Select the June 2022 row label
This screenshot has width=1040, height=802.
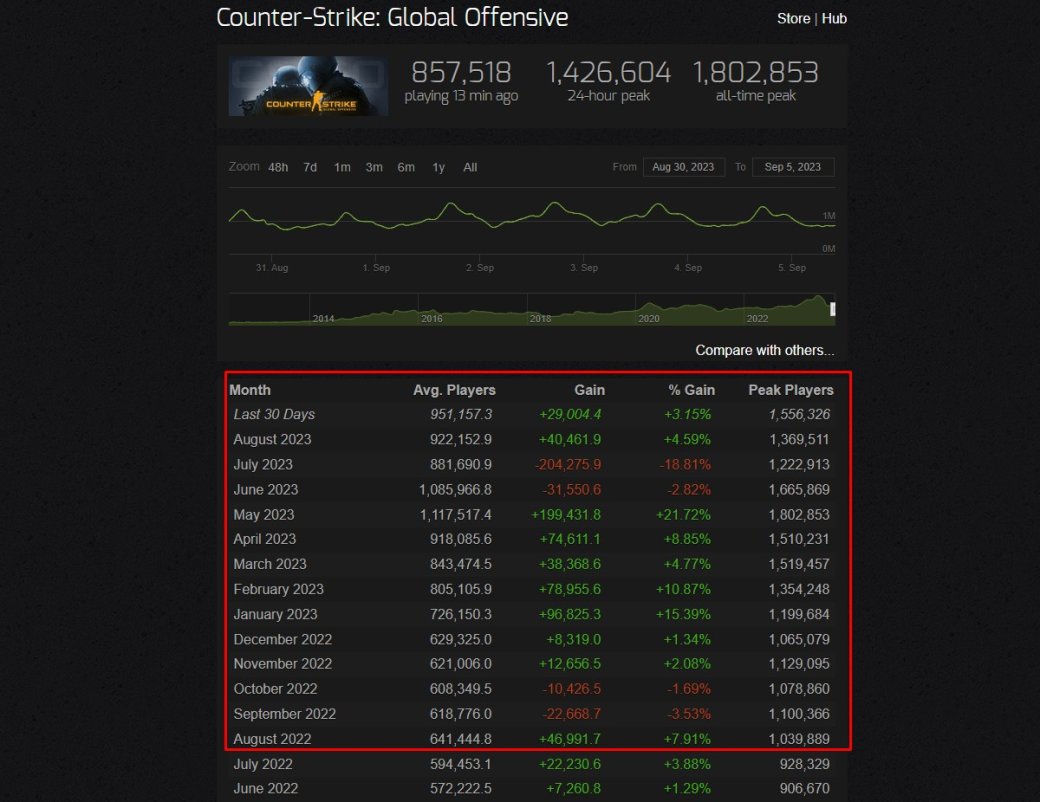pyautogui.click(x=265, y=789)
